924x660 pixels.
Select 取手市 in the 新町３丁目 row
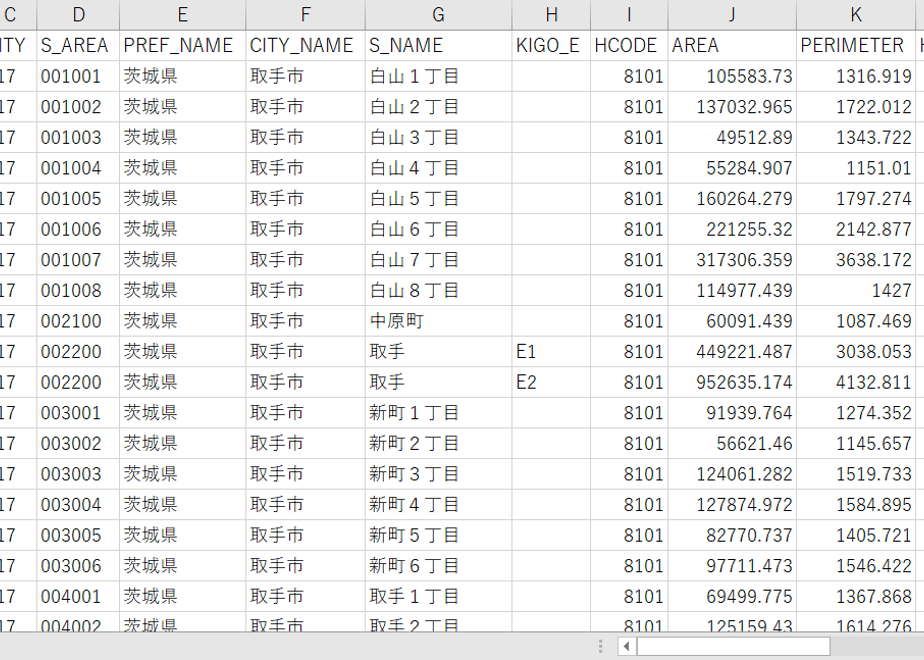[x=305, y=474]
